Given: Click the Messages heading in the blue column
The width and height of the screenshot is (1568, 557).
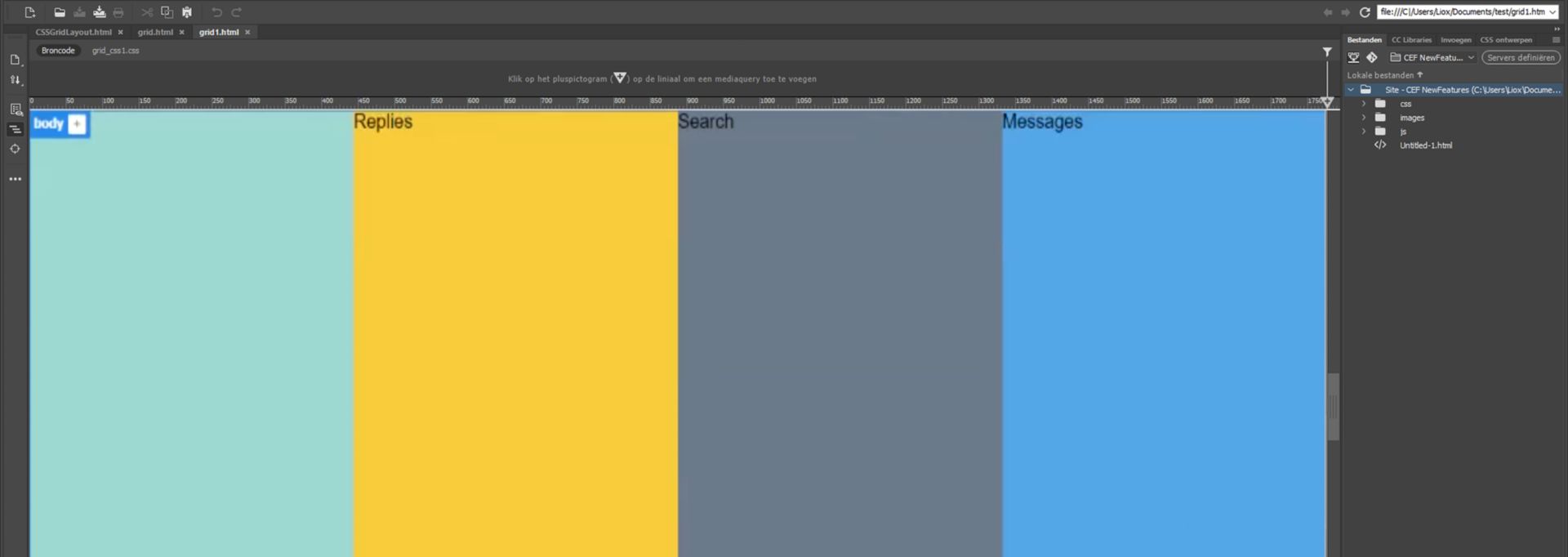Looking at the screenshot, I should click(1042, 122).
